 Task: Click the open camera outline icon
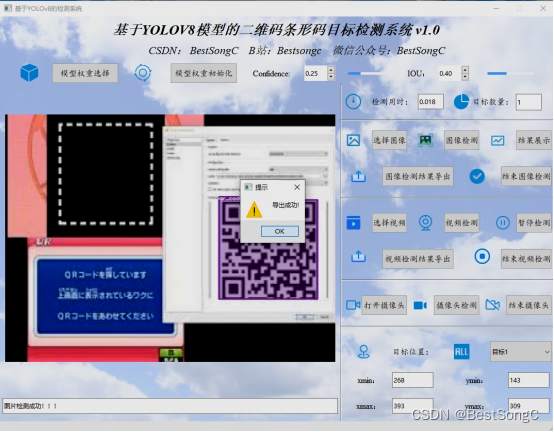pyautogui.click(x=353, y=305)
